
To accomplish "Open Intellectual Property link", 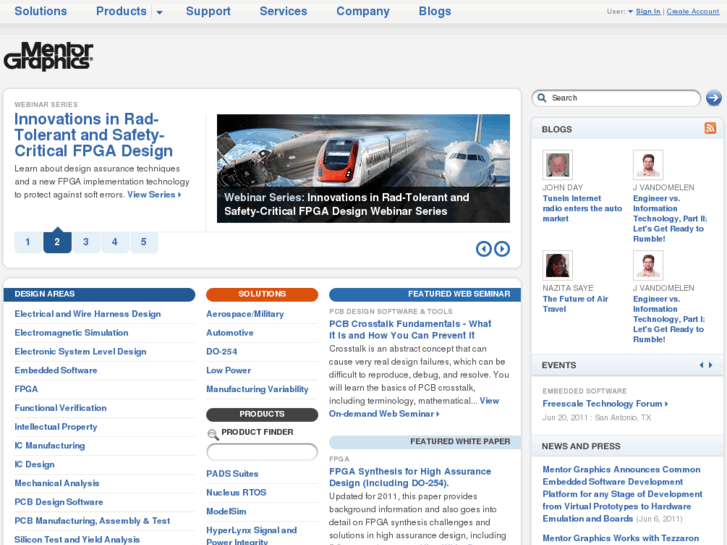I will point(56,427).
